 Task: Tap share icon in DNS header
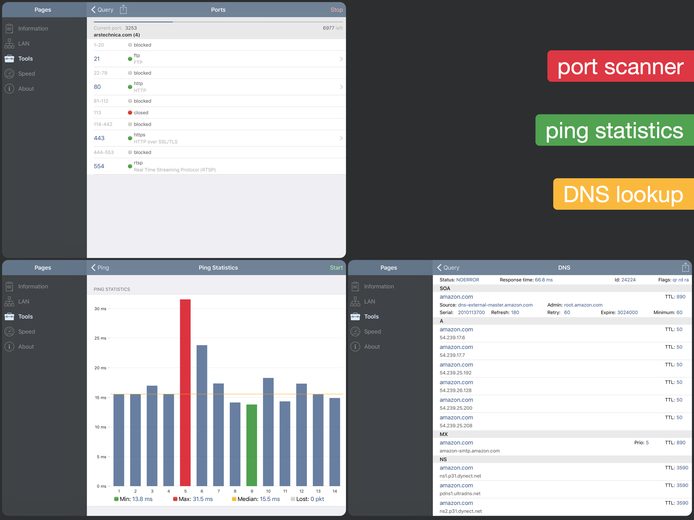(x=686, y=267)
